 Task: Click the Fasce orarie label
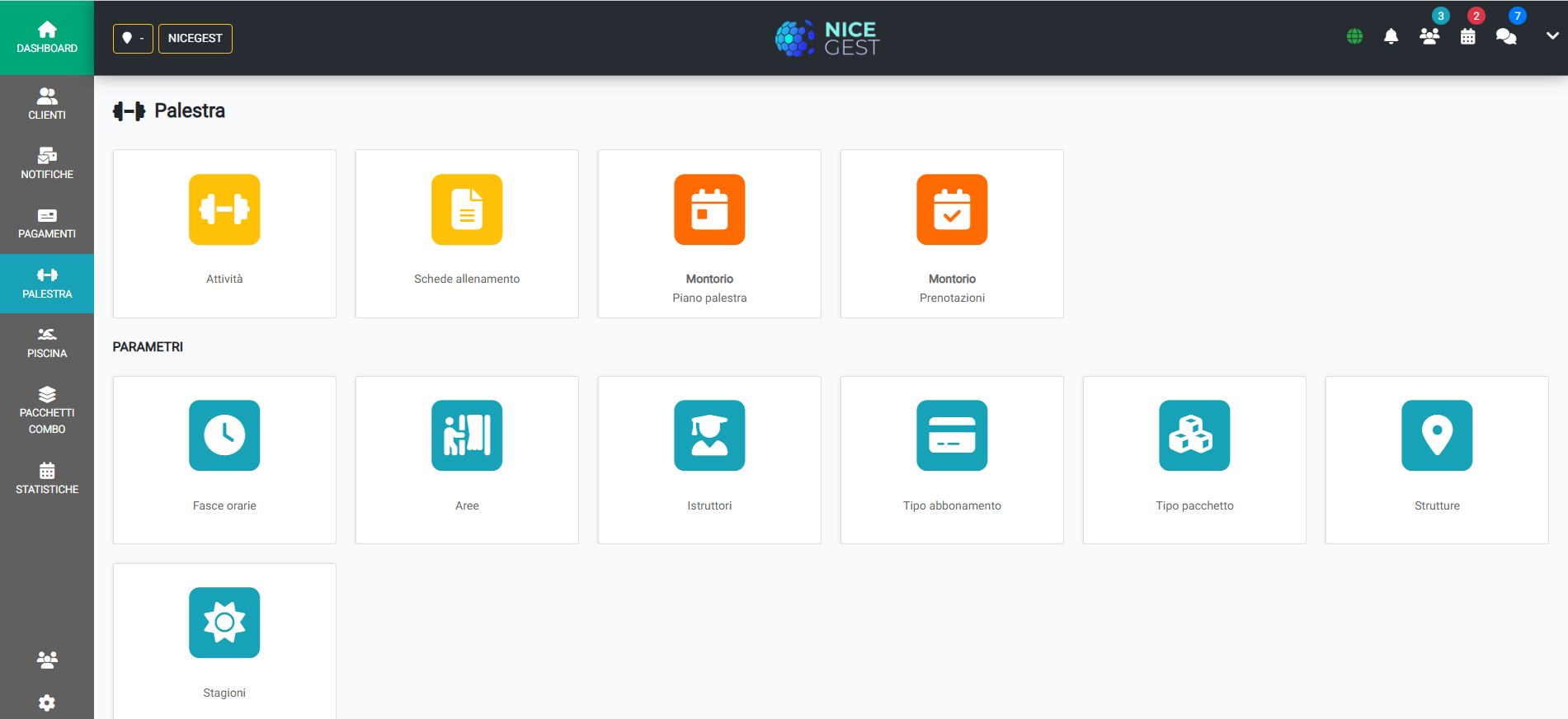pos(224,505)
